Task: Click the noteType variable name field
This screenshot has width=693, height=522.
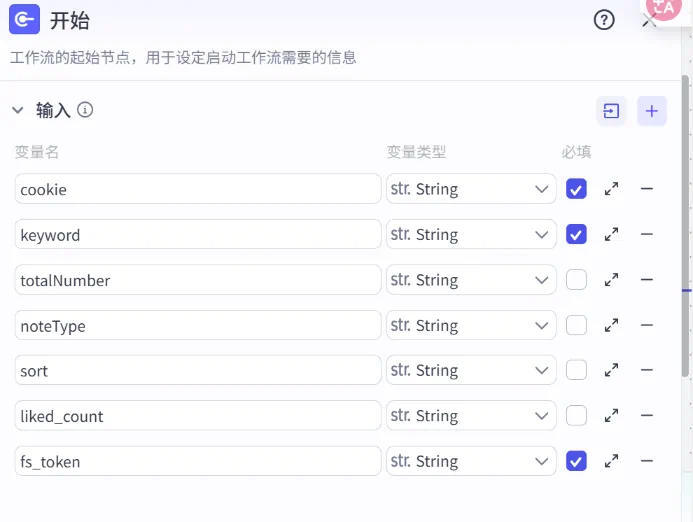Action: pos(198,325)
